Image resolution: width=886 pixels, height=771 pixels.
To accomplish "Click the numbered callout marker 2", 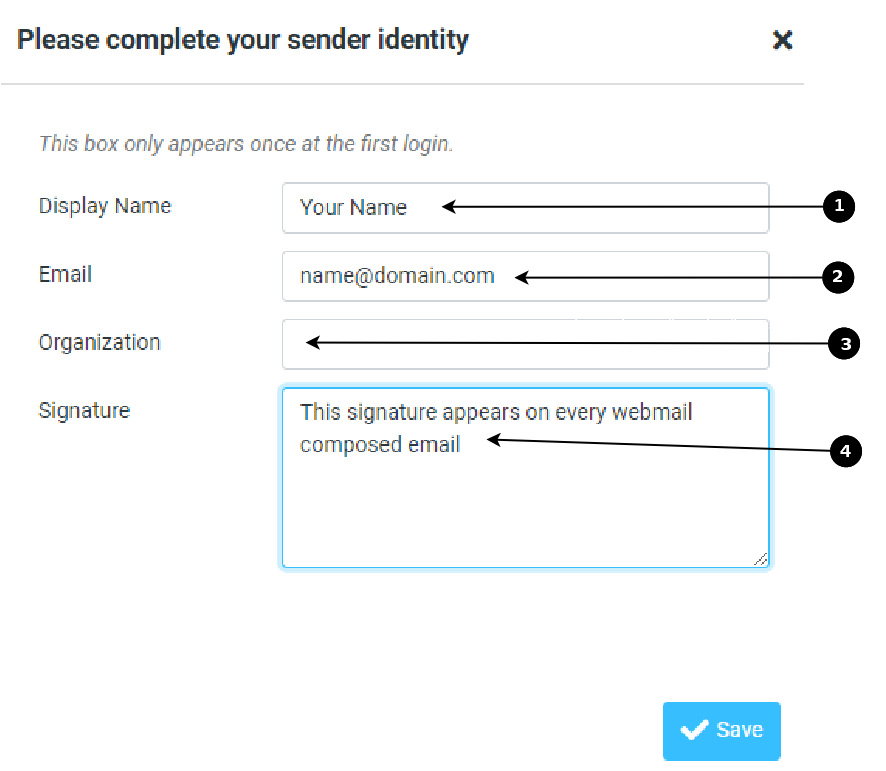I will tap(838, 277).
